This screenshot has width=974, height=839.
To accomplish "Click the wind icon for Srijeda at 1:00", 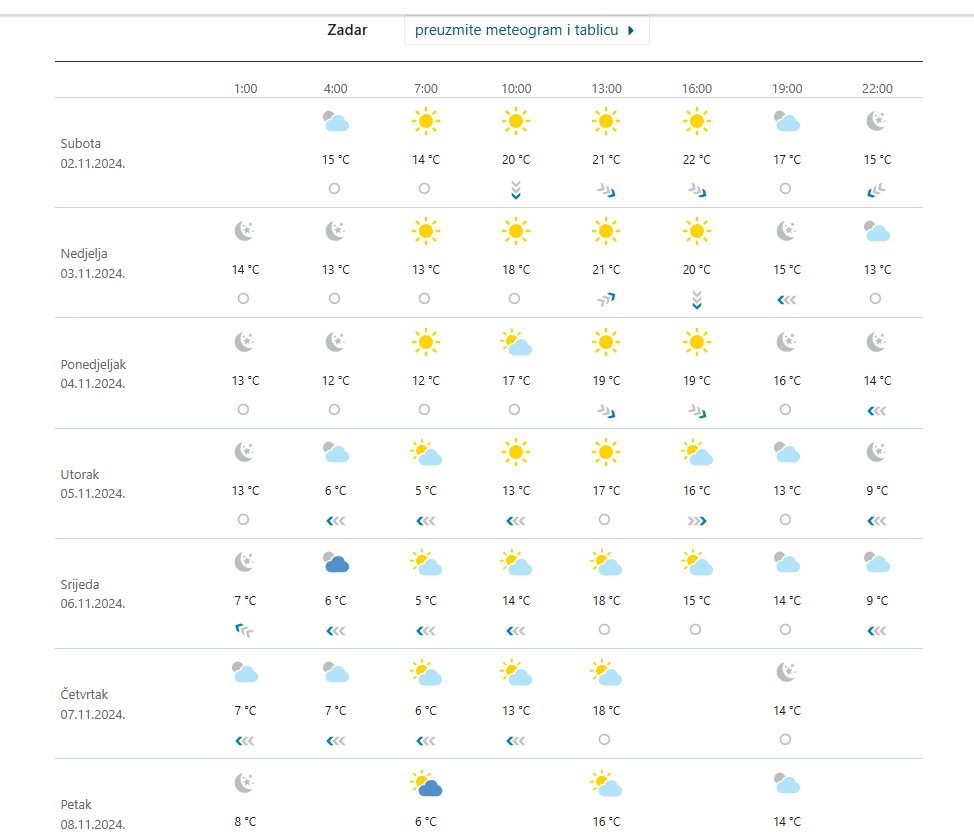I will 245,630.
